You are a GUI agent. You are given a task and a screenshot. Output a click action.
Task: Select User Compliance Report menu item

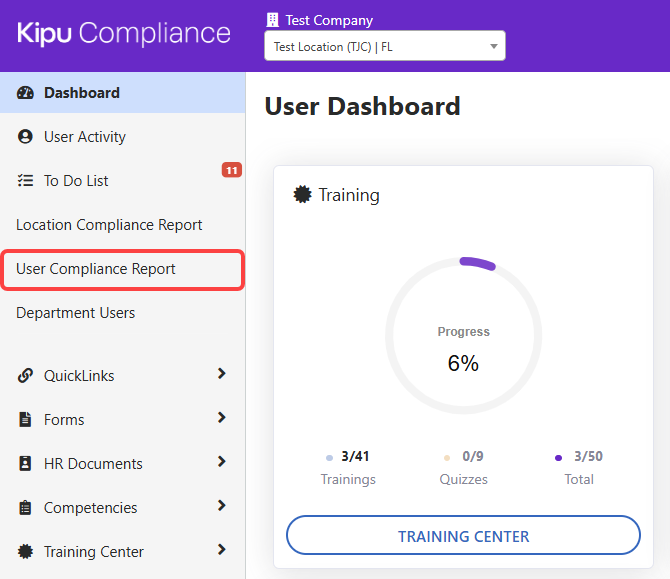click(x=96, y=269)
